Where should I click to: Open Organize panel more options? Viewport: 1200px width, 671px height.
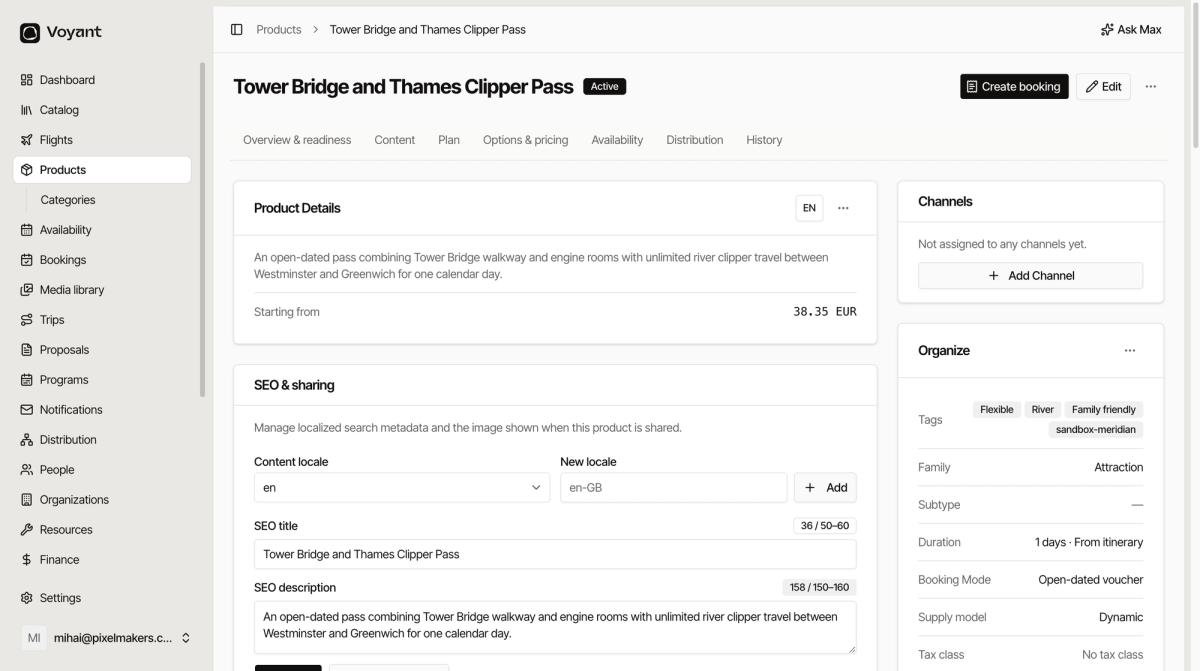click(x=1130, y=351)
